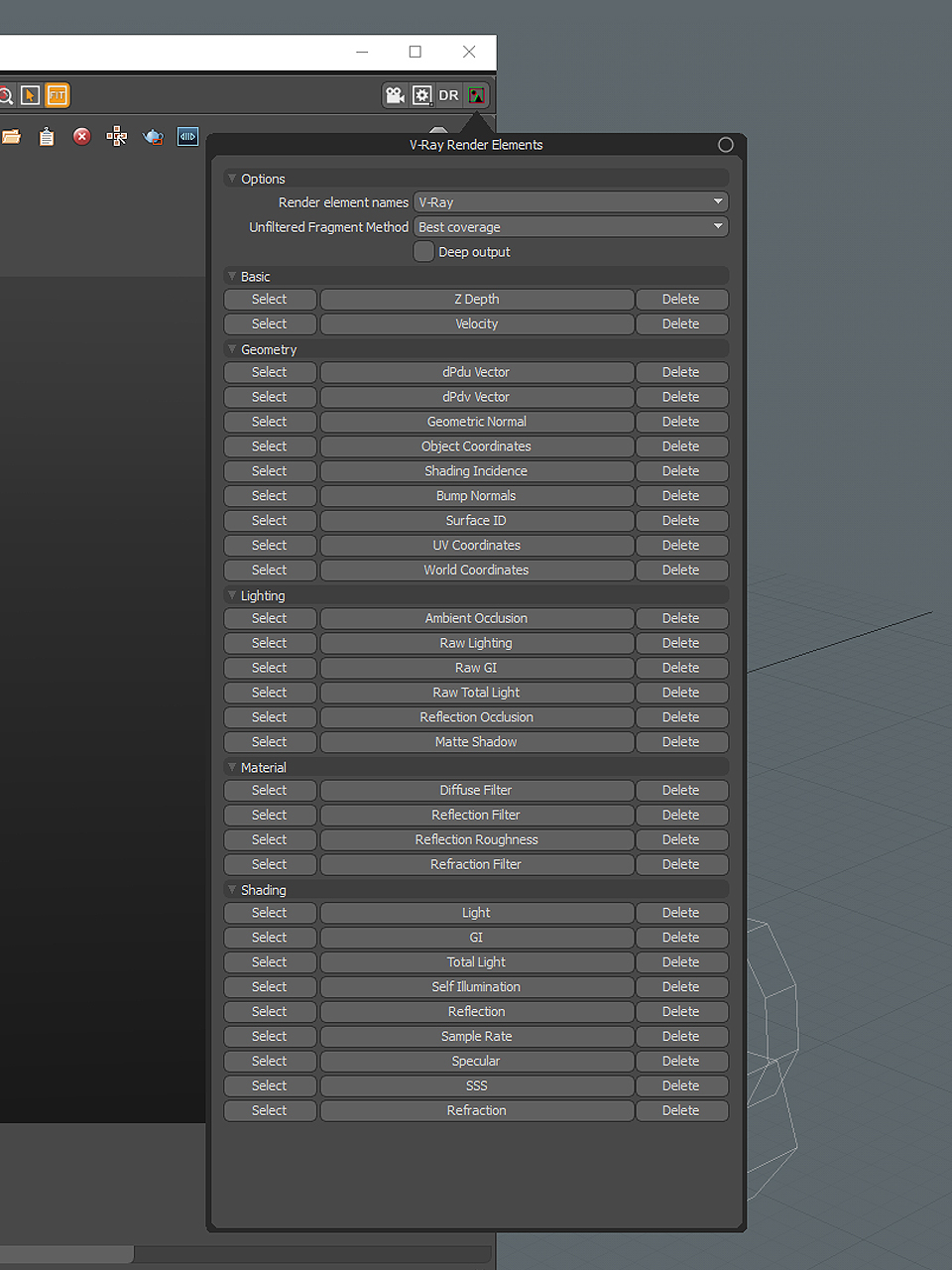Click the red X stop icon
Image resolution: width=952 pixels, height=1270 pixels.
point(81,137)
